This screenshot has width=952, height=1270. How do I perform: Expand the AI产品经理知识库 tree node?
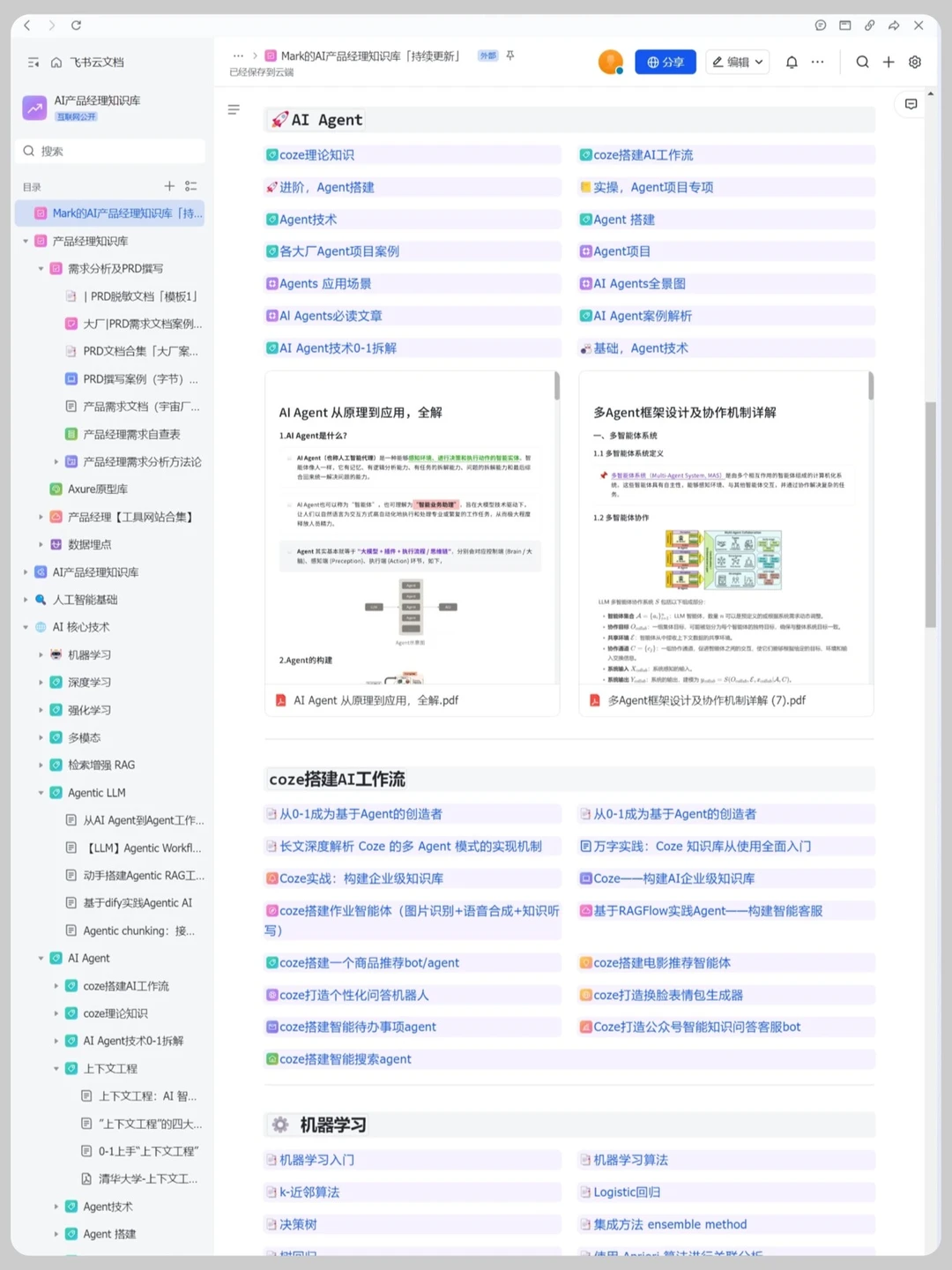click(26, 571)
